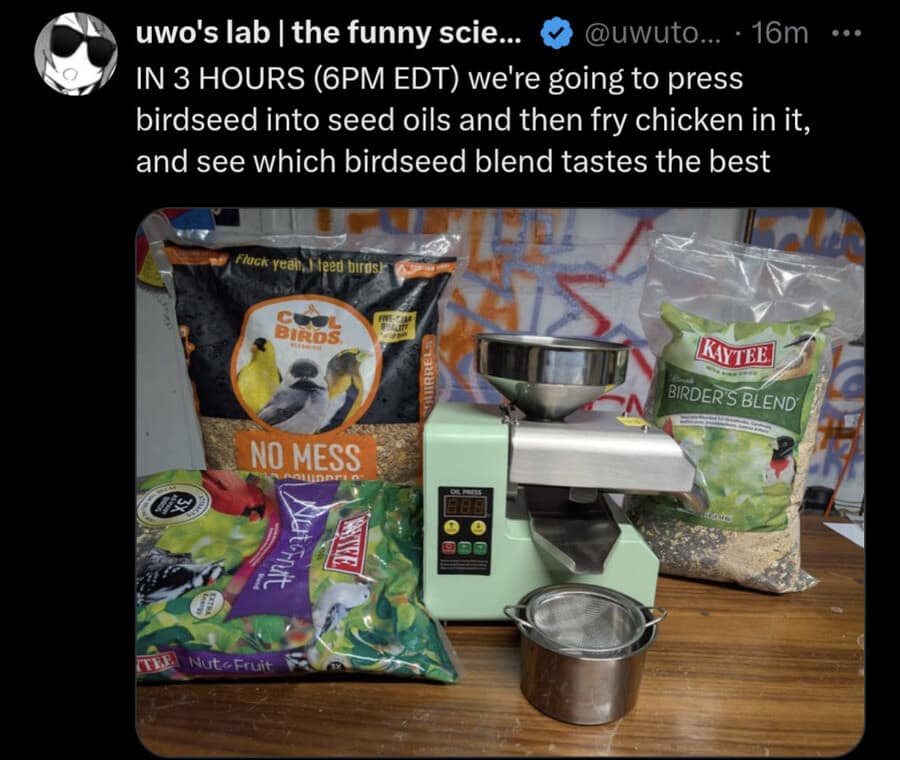Open the uwo's lab display name link

(329, 34)
